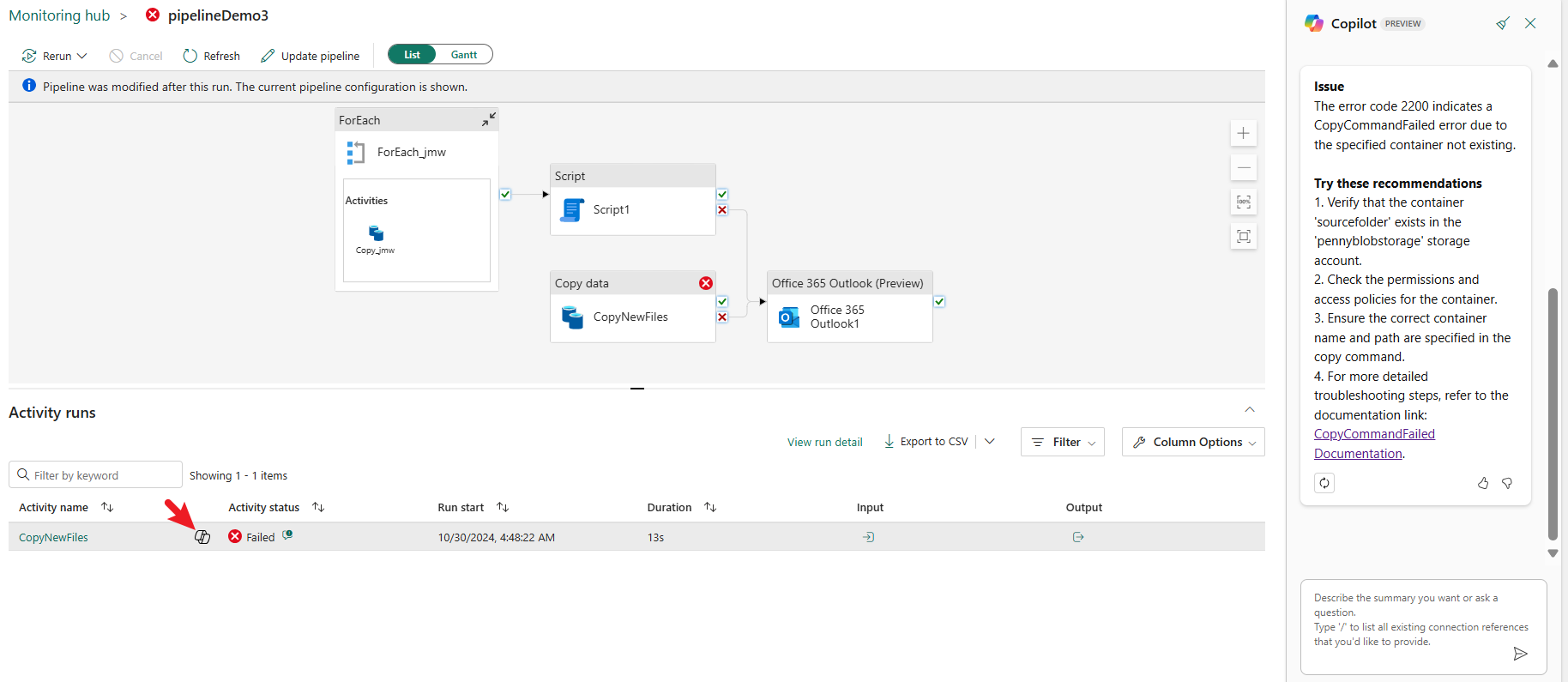The width and height of the screenshot is (1568, 682).
Task: Click the ForEach success output checkbox
Action: pos(505,195)
